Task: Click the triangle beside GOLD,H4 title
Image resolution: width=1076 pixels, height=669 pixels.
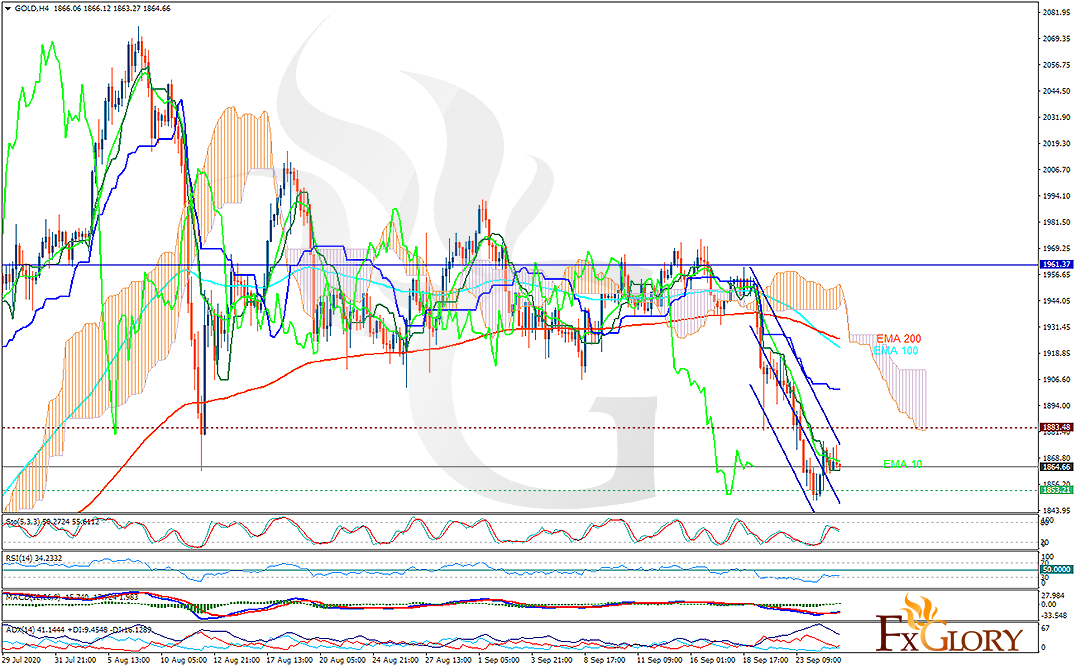Action: (8, 8)
